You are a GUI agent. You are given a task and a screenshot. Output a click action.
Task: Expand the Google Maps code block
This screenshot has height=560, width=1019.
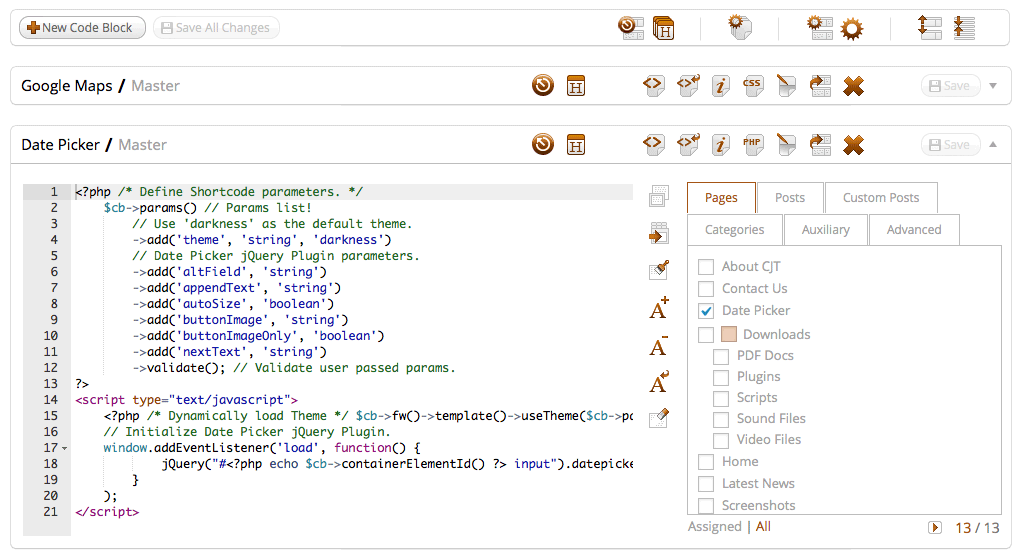coord(993,86)
